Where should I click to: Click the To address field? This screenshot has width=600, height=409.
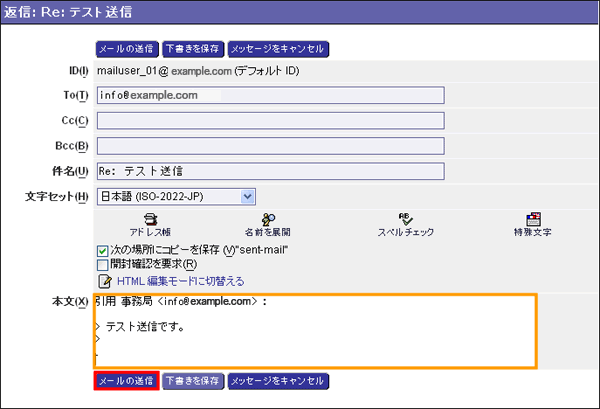point(271,95)
